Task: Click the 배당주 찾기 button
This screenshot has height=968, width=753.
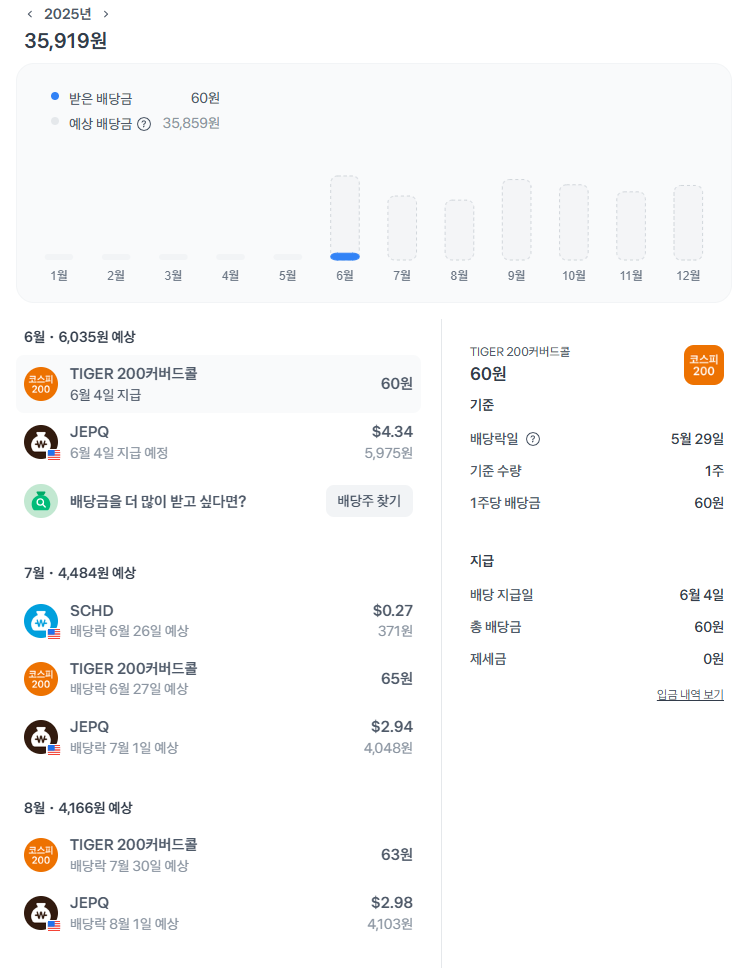Action: click(369, 501)
